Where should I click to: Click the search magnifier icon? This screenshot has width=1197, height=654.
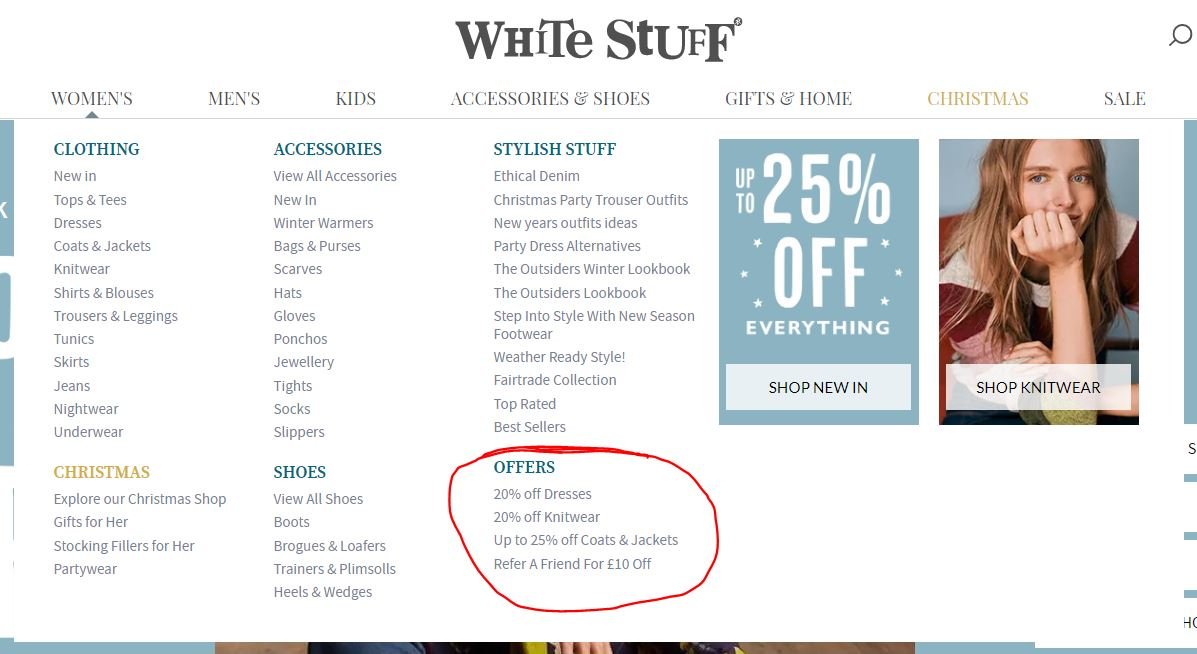click(x=1179, y=35)
